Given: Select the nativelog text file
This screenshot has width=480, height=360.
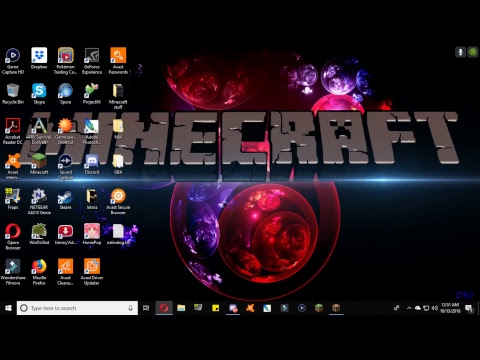Looking at the screenshot, I should (118, 234).
